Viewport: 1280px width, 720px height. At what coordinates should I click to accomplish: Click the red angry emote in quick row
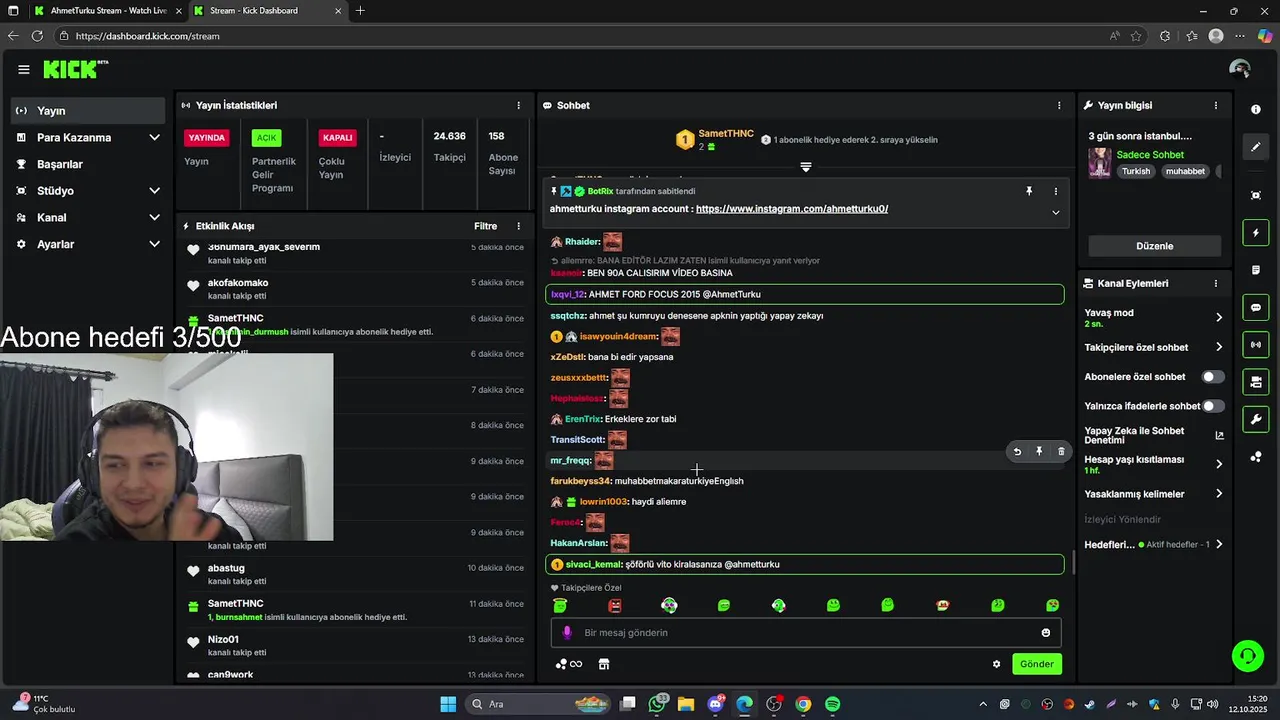[614, 605]
